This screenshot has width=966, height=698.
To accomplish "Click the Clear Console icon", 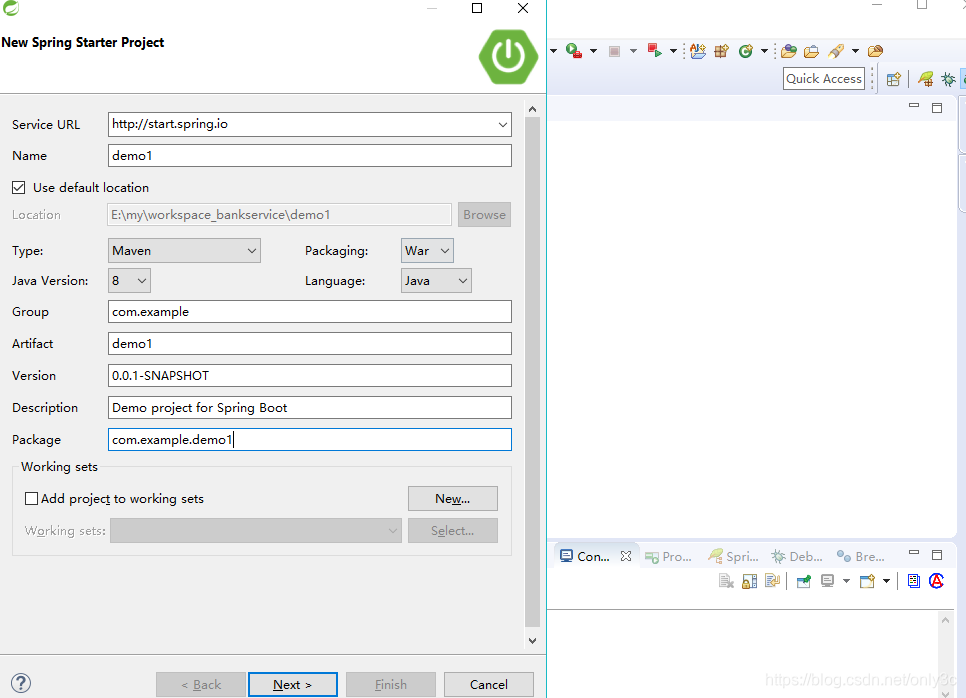I will [x=726, y=581].
